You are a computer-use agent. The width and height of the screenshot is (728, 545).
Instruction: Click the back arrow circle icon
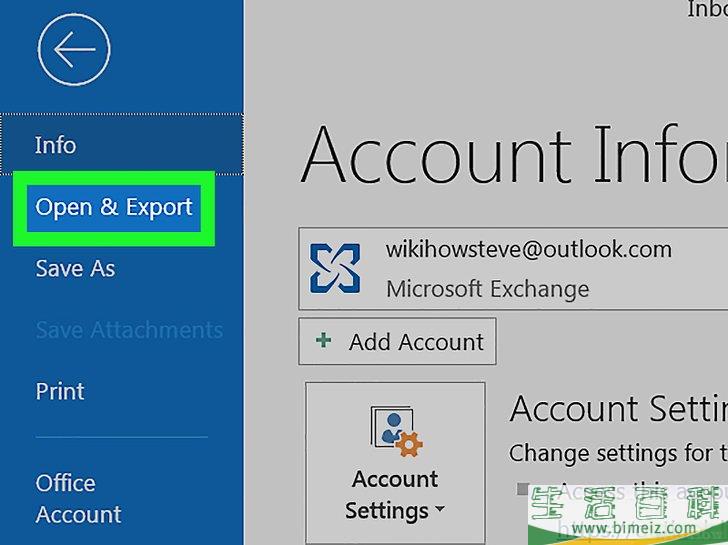pyautogui.click(x=74, y=50)
